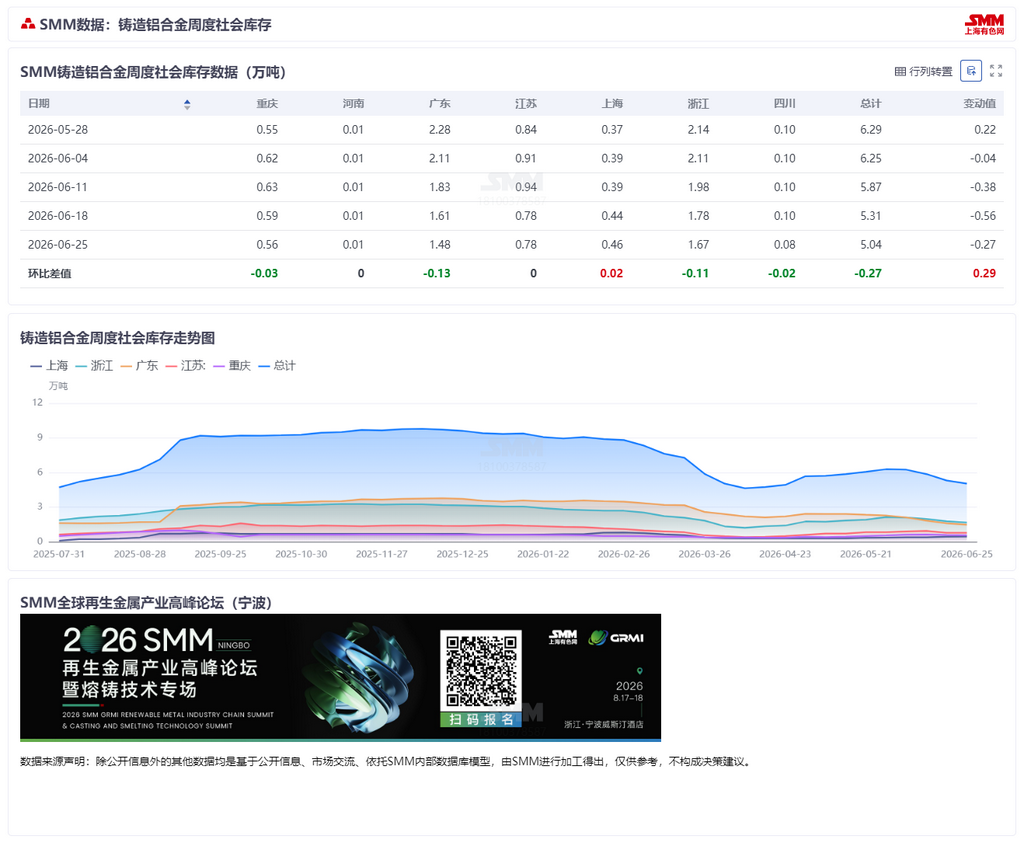The height and width of the screenshot is (844, 1024).
Task: Click the 浙江 column header in the table
Action: point(698,103)
